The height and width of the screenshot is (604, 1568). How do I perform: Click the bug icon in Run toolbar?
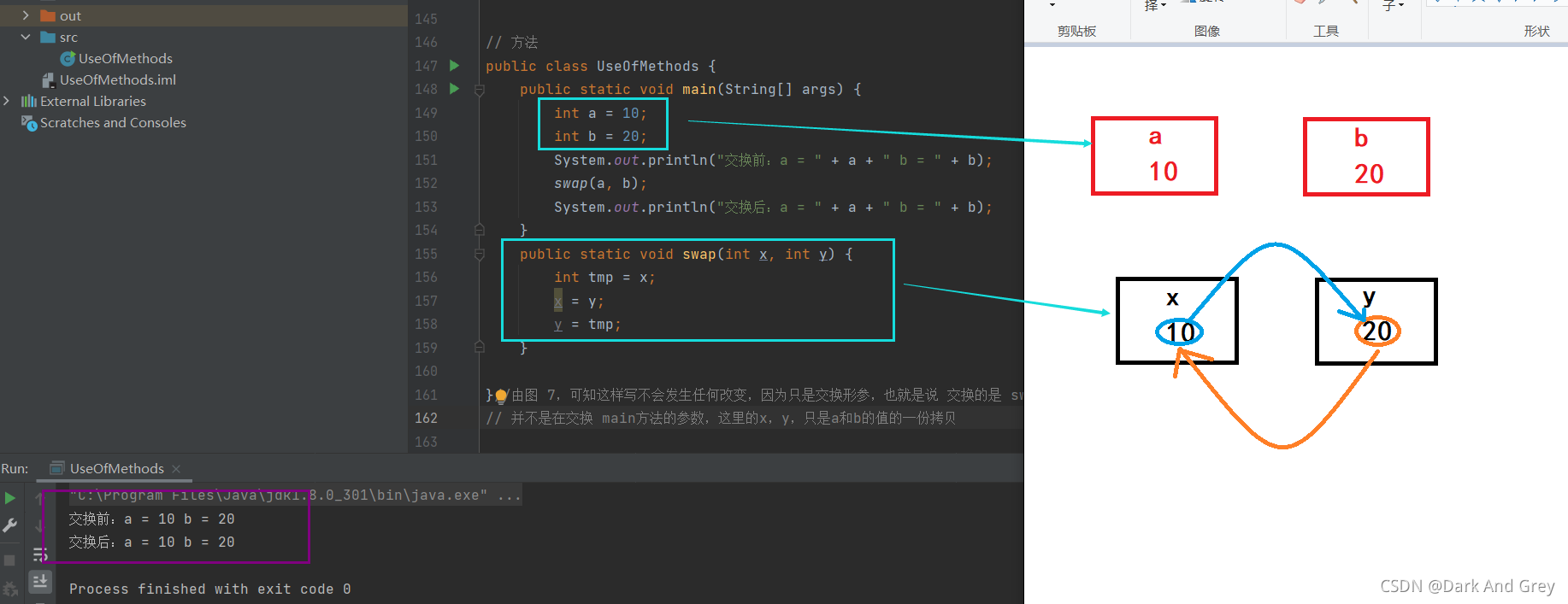pos(10,589)
